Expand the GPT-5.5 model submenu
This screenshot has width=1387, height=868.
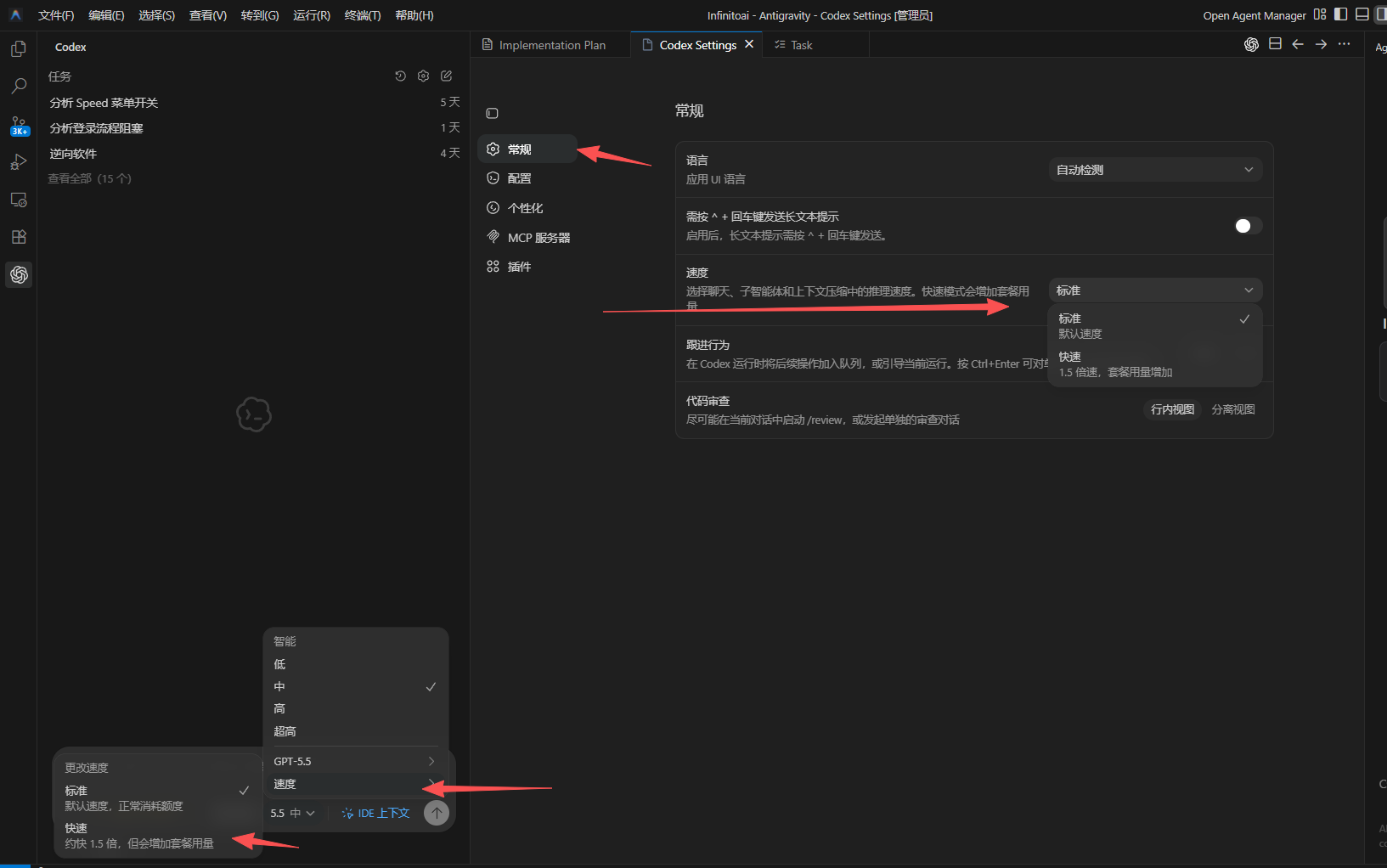355,761
